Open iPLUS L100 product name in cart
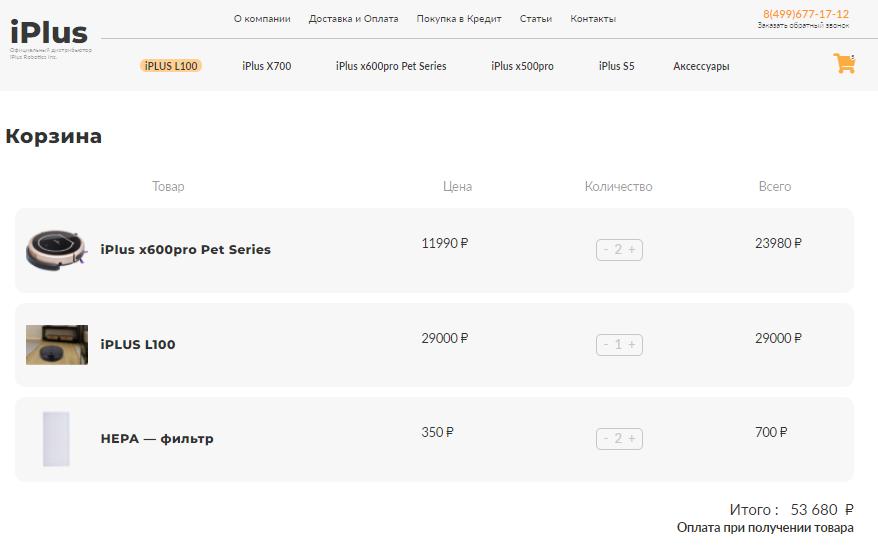The width and height of the screenshot is (878, 548). [x=138, y=345]
